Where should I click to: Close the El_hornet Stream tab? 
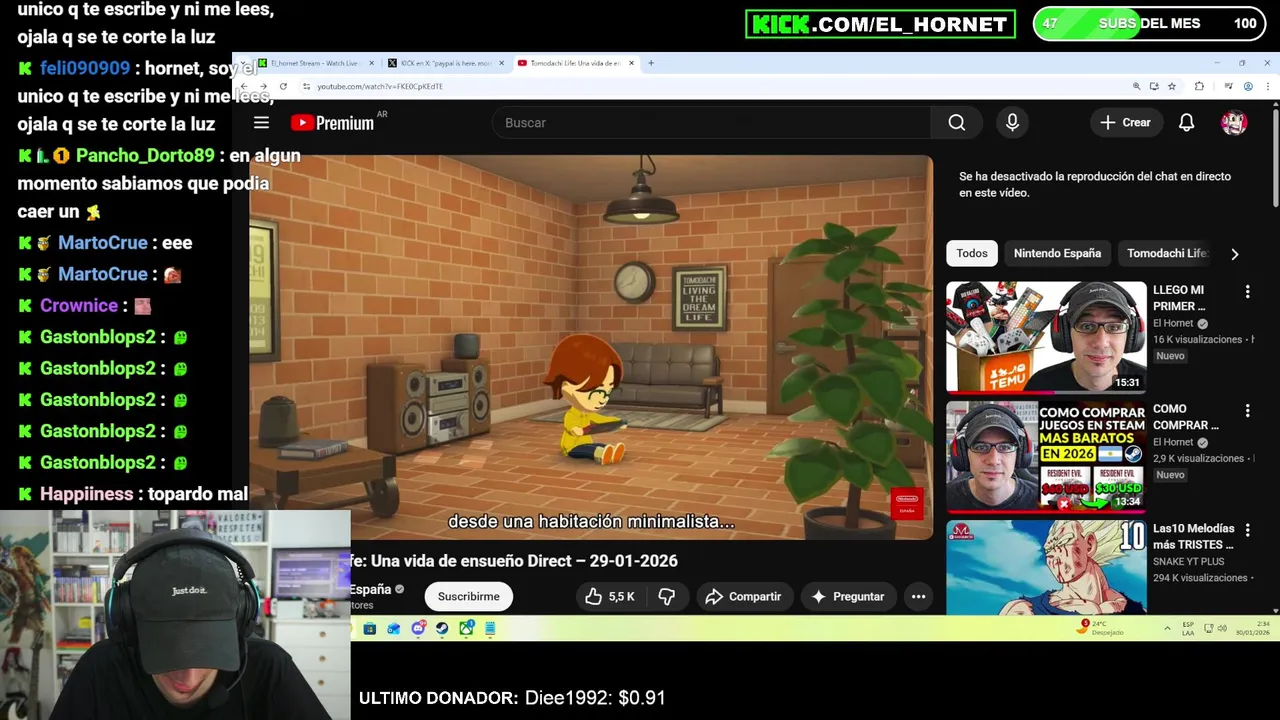tap(371, 63)
